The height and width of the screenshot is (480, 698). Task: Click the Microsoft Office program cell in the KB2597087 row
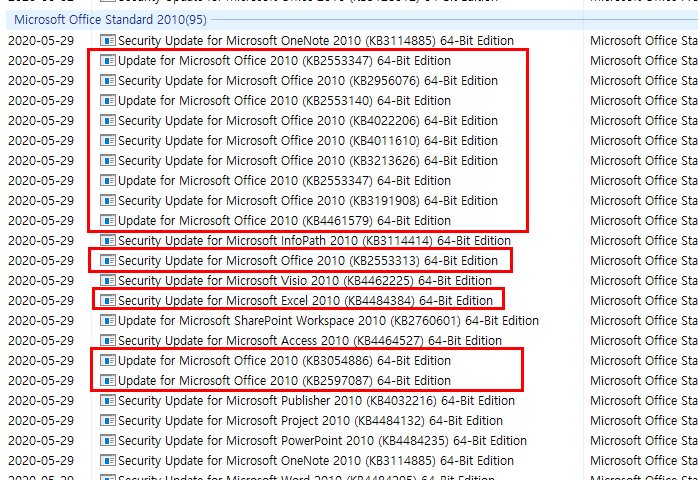[644, 381]
